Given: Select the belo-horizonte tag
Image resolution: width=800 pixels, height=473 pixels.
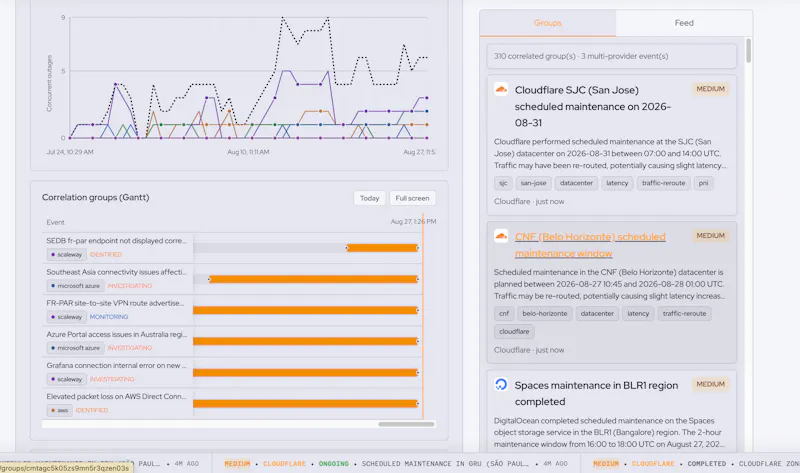Looking at the screenshot, I should pos(544,314).
